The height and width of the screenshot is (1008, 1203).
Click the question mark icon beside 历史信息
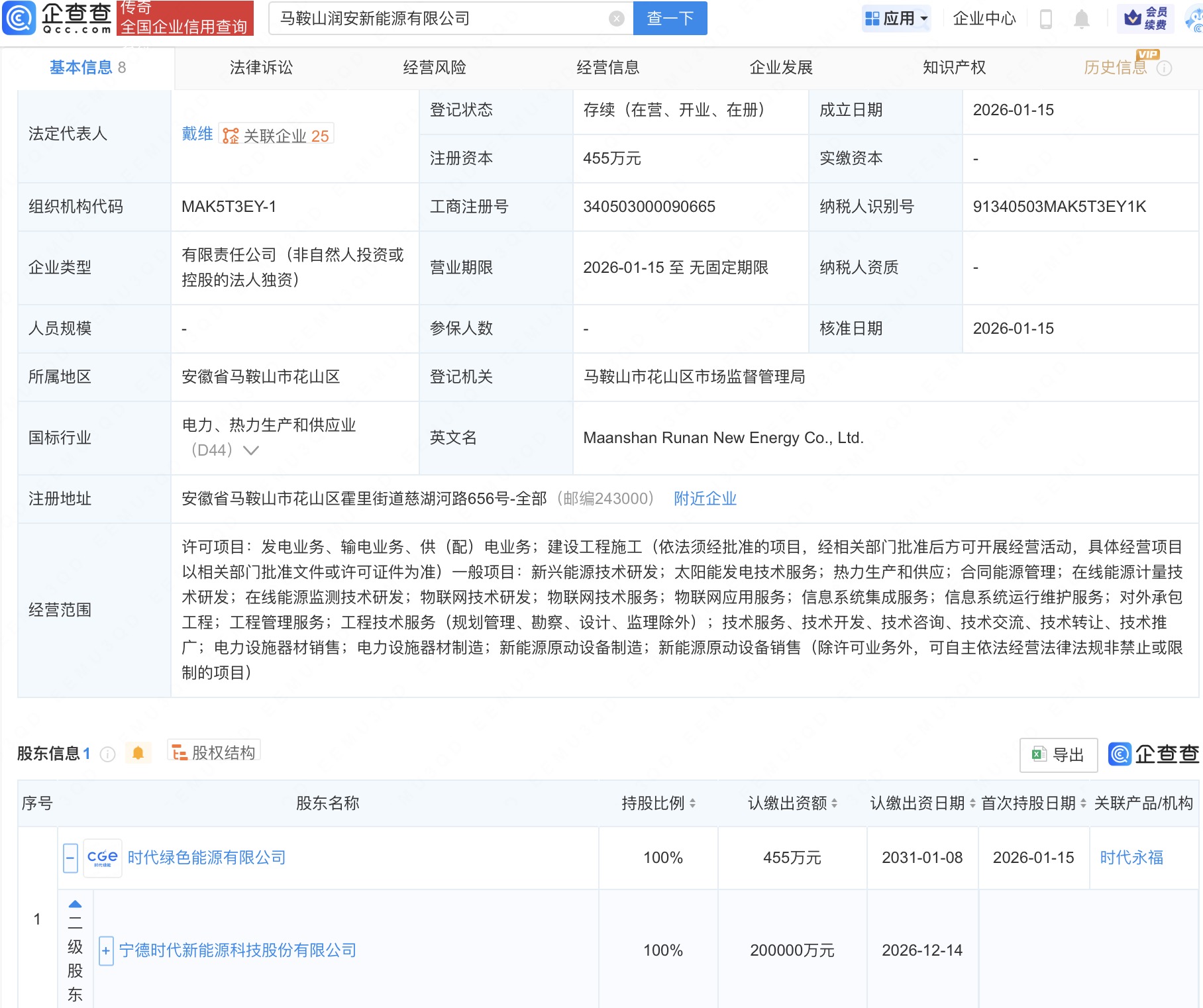coord(1165,67)
